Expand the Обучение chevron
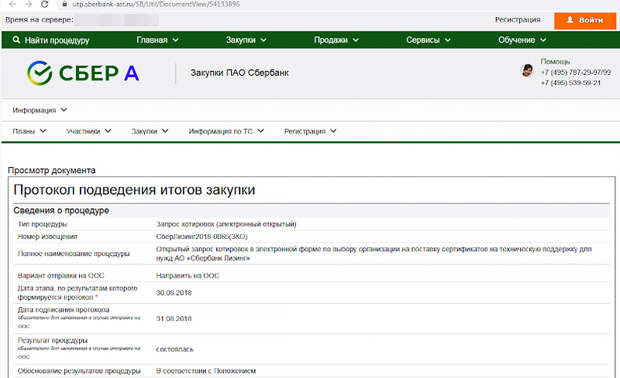Screen dimensions: 620x378 coord(543,40)
